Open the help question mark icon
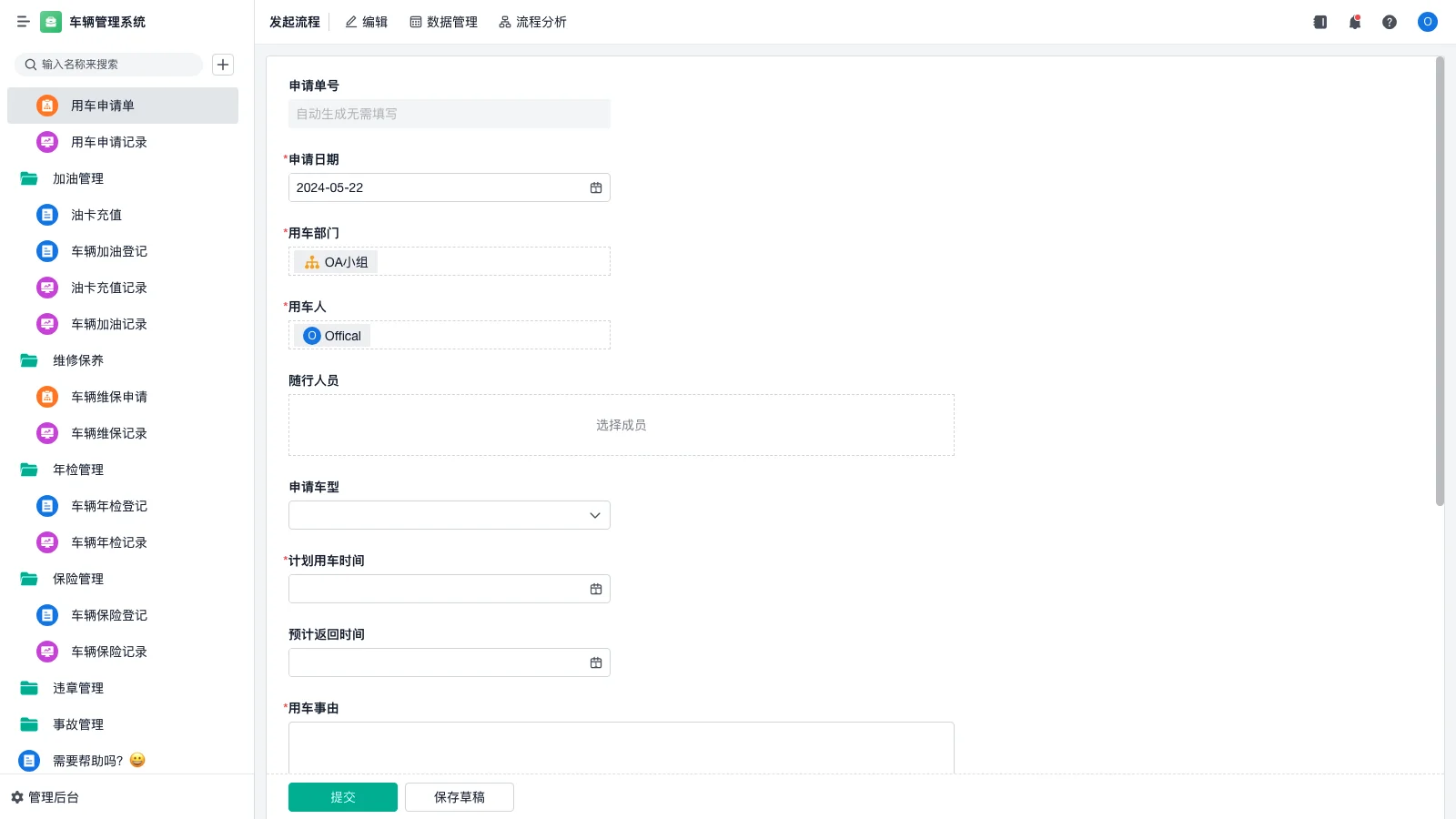Image resolution: width=1456 pixels, height=819 pixels. [x=1390, y=22]
